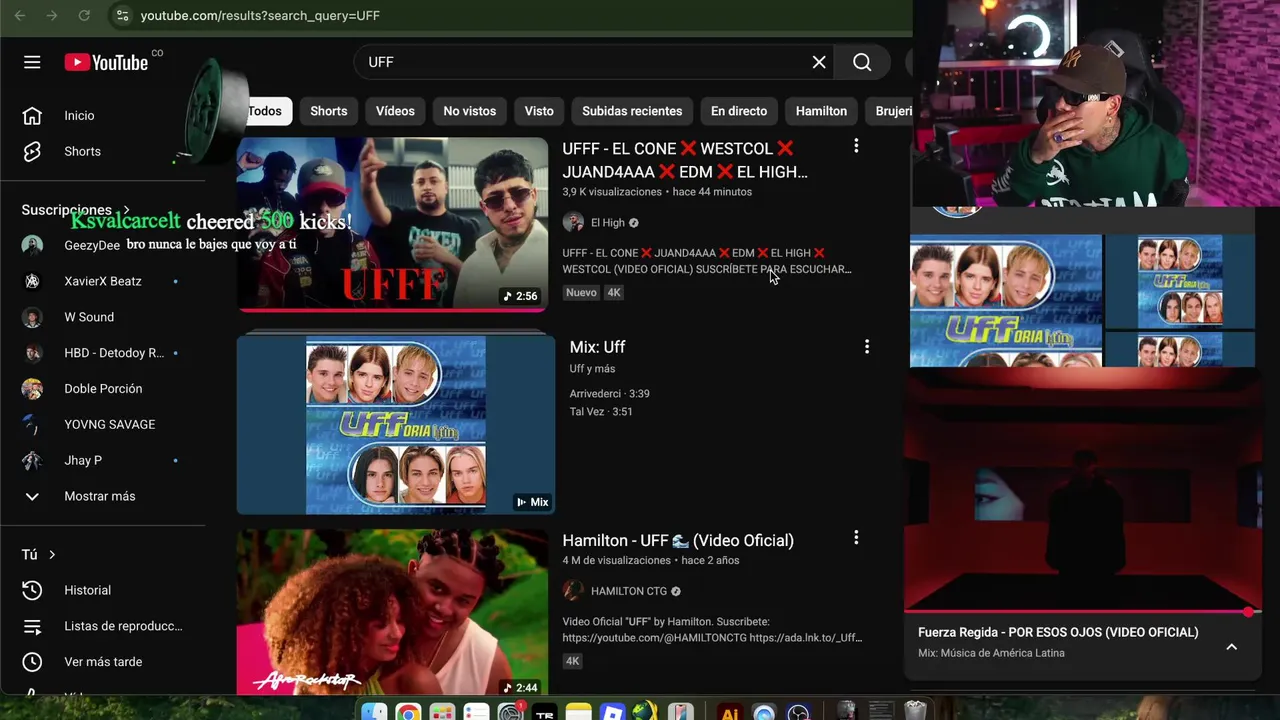Click the El High channel avatar
The height and width of the screenshot is (720, 1280).
[573, 223]
